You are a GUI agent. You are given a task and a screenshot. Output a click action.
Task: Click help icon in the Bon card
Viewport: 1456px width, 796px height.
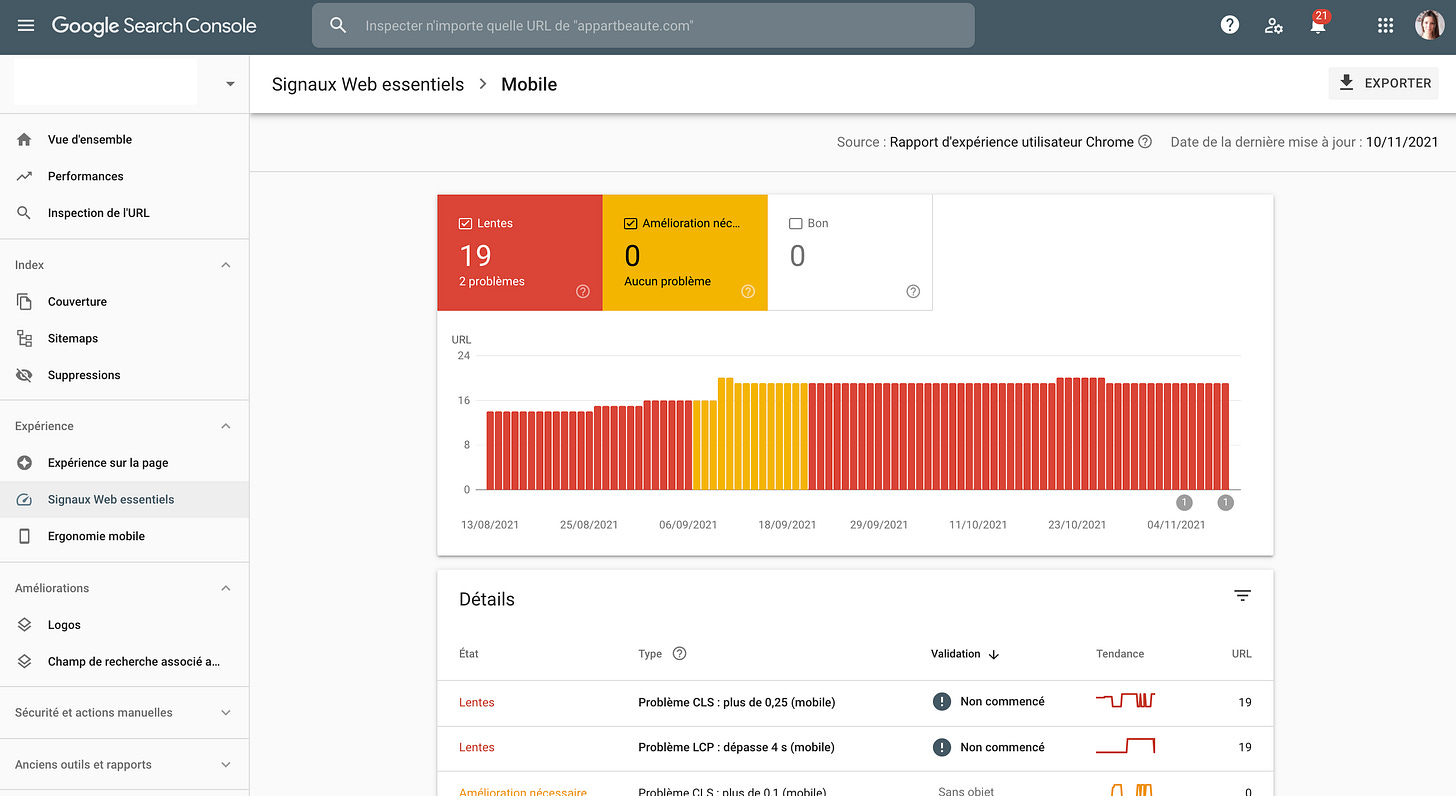[x=913, y=292]
